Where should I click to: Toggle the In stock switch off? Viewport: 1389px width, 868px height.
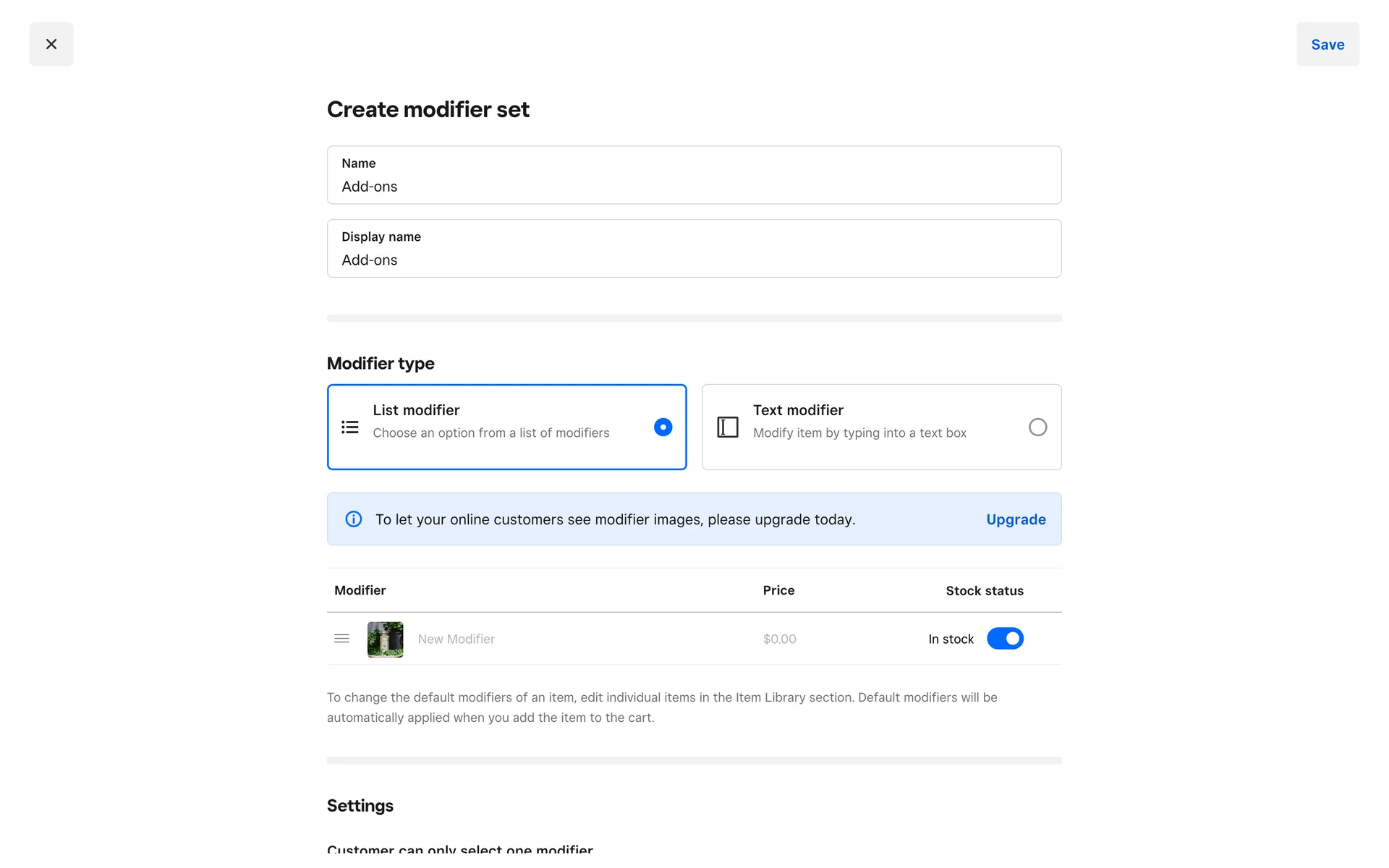click(1004, 639)
